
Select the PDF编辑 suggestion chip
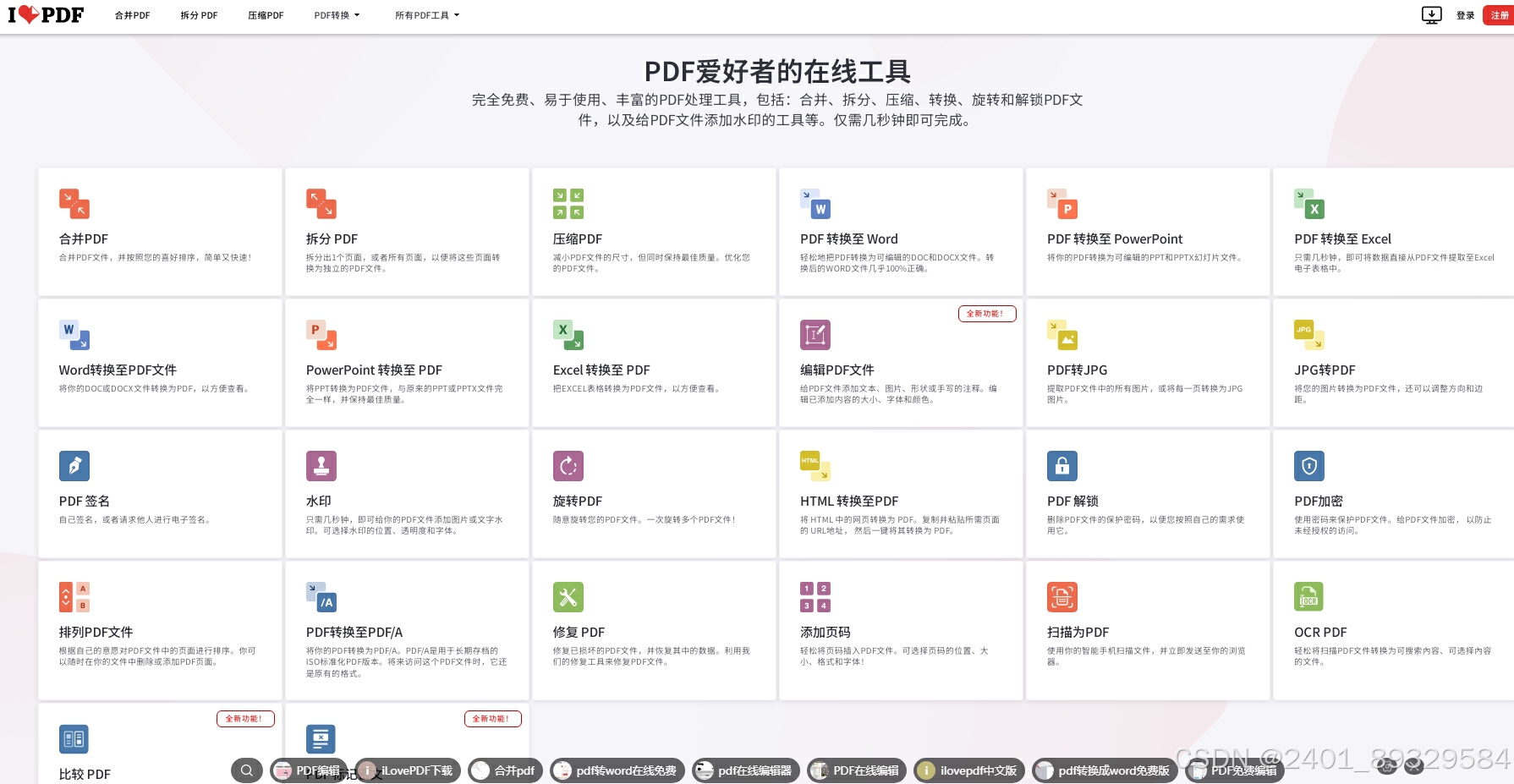point(308,770)
